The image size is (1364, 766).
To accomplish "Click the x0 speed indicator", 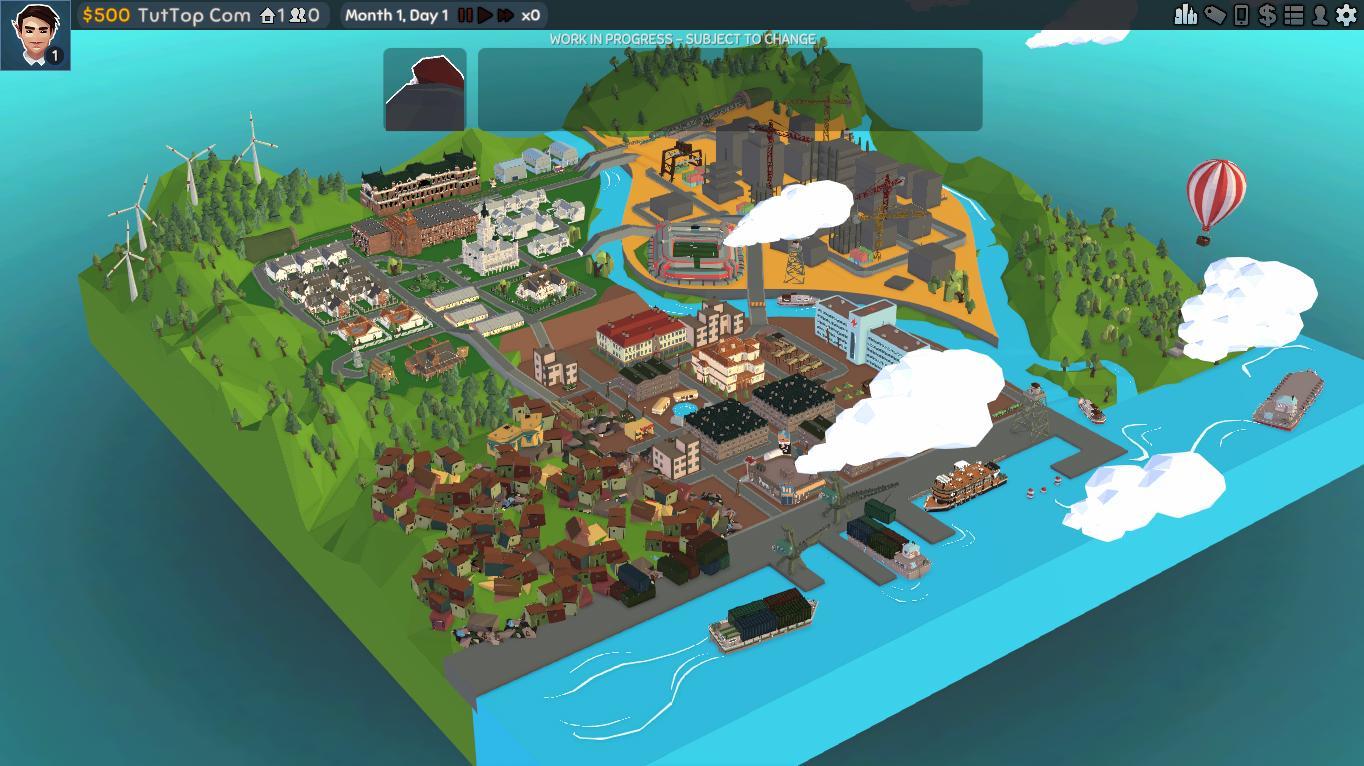I will click(x=531, y=15).
